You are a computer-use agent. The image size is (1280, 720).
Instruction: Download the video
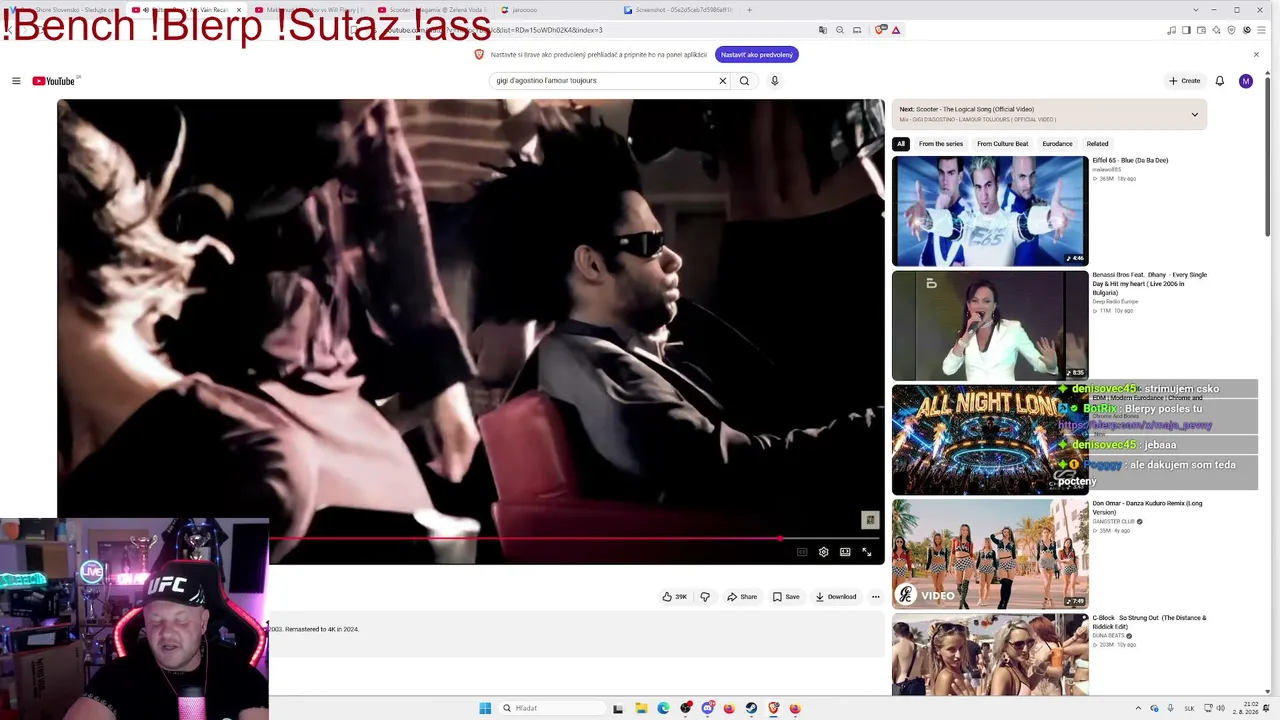click(x=836, y=597)
